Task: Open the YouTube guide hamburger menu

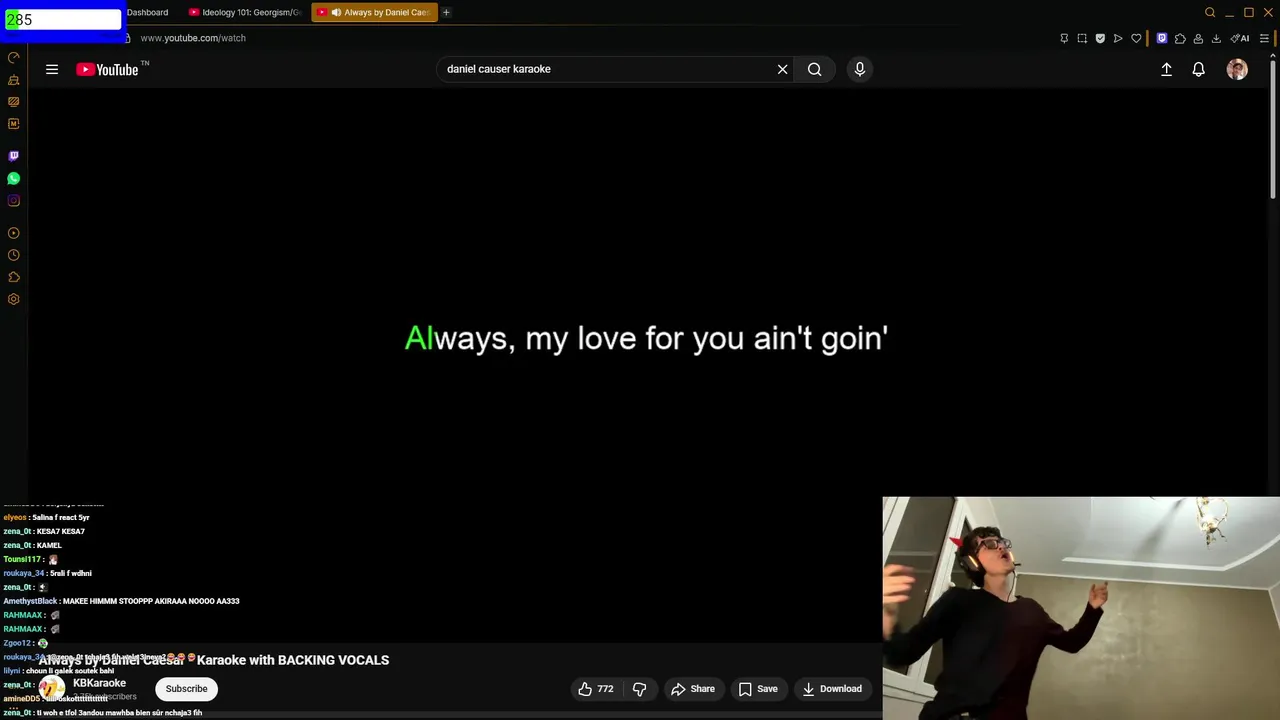Action: click(x=52, y=69)
